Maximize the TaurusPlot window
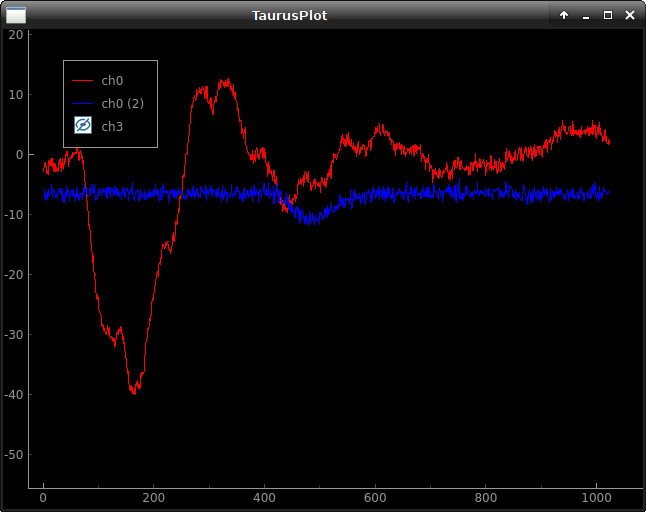The width and height of the screenshot is (646, 512). [x=608, y=15]
